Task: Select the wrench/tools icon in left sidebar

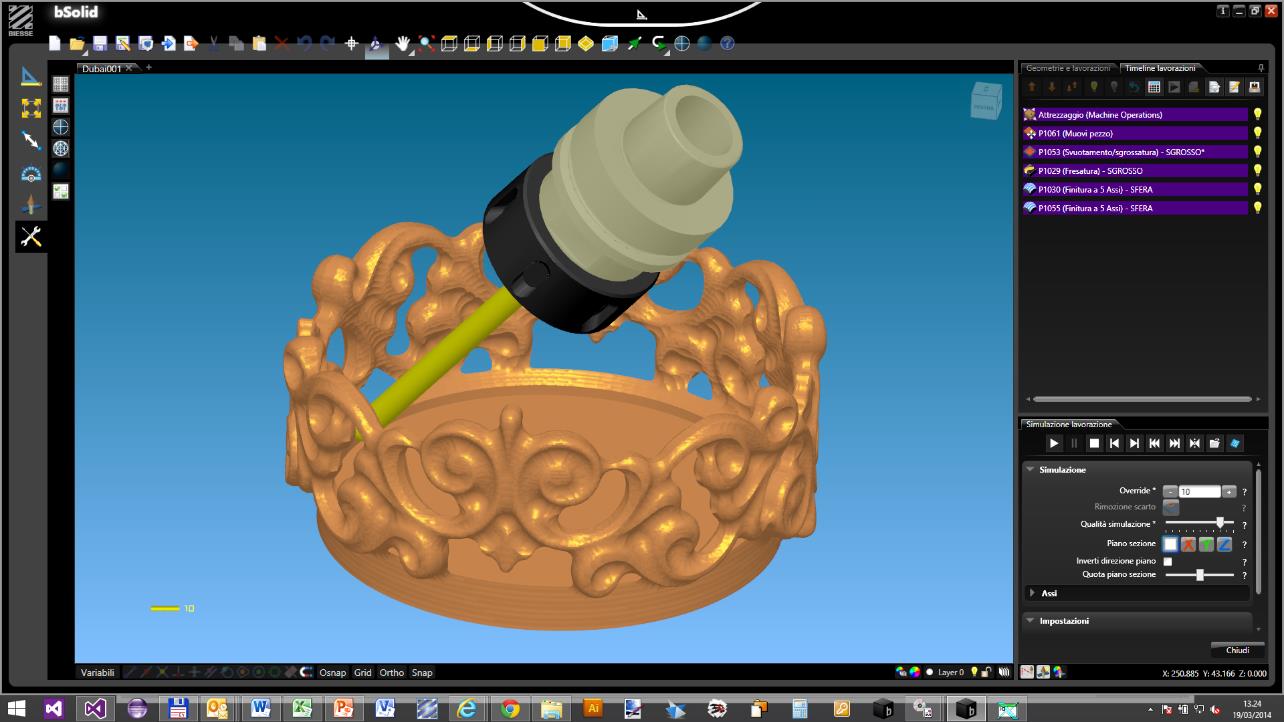Action: [31, 237]
